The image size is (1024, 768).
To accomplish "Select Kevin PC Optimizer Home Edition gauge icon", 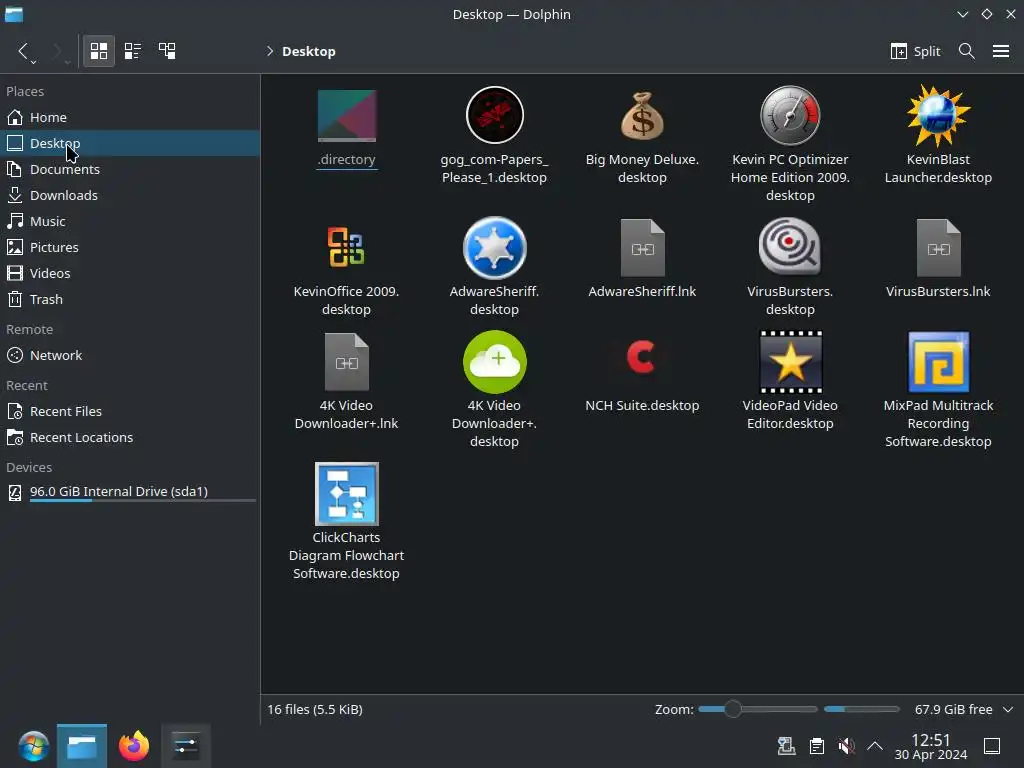I will [790, 115].
